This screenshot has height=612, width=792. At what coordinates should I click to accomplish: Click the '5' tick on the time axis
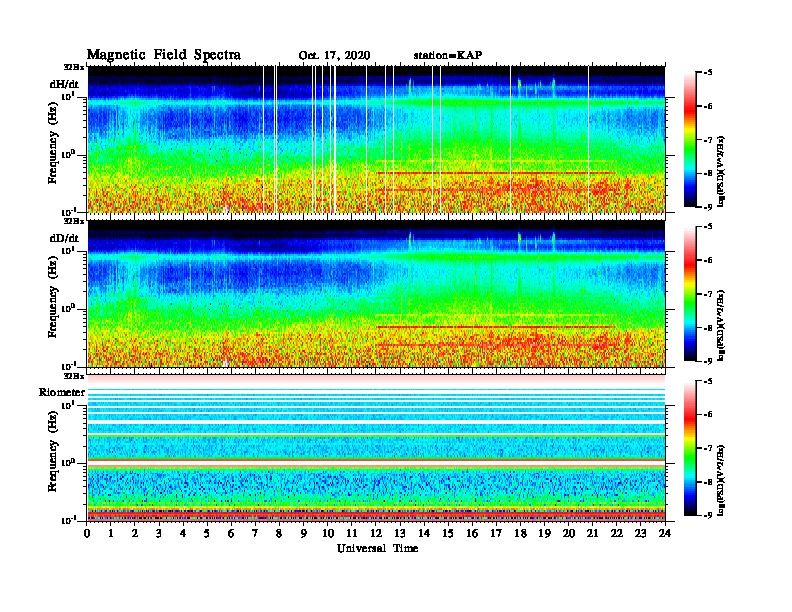[x=207, y=533]
